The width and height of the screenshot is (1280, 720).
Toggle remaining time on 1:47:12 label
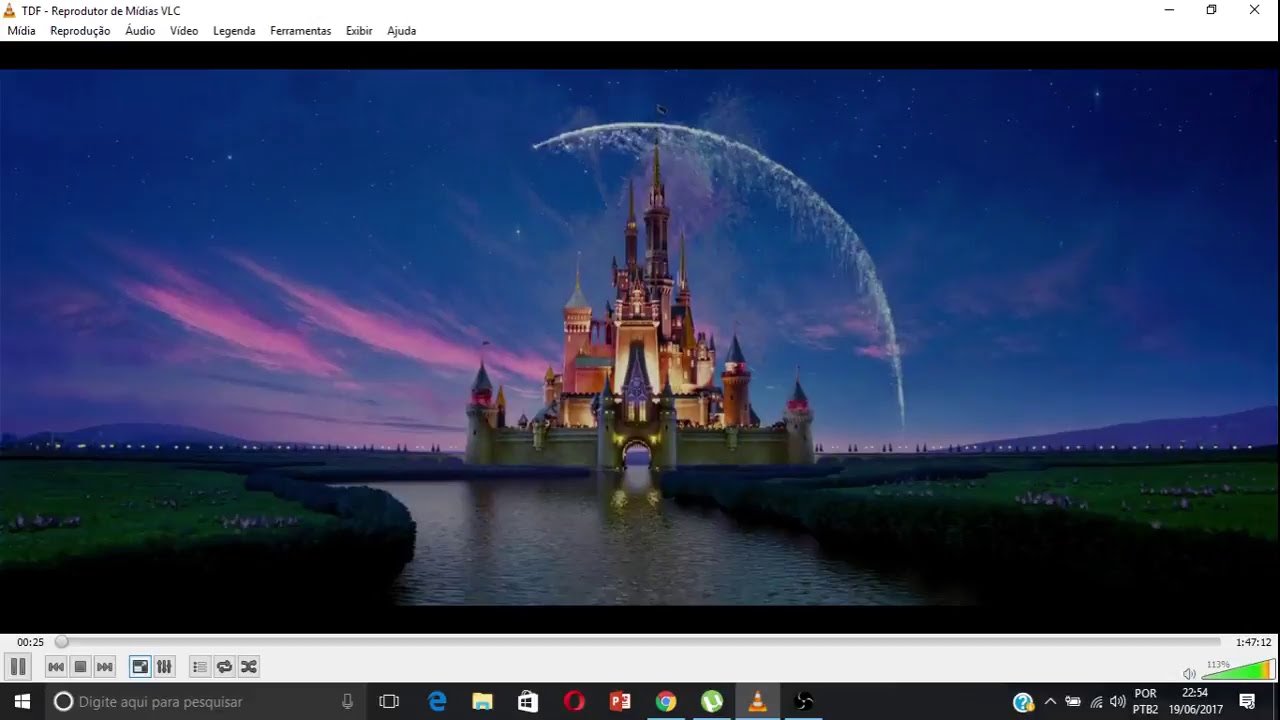1253,642
